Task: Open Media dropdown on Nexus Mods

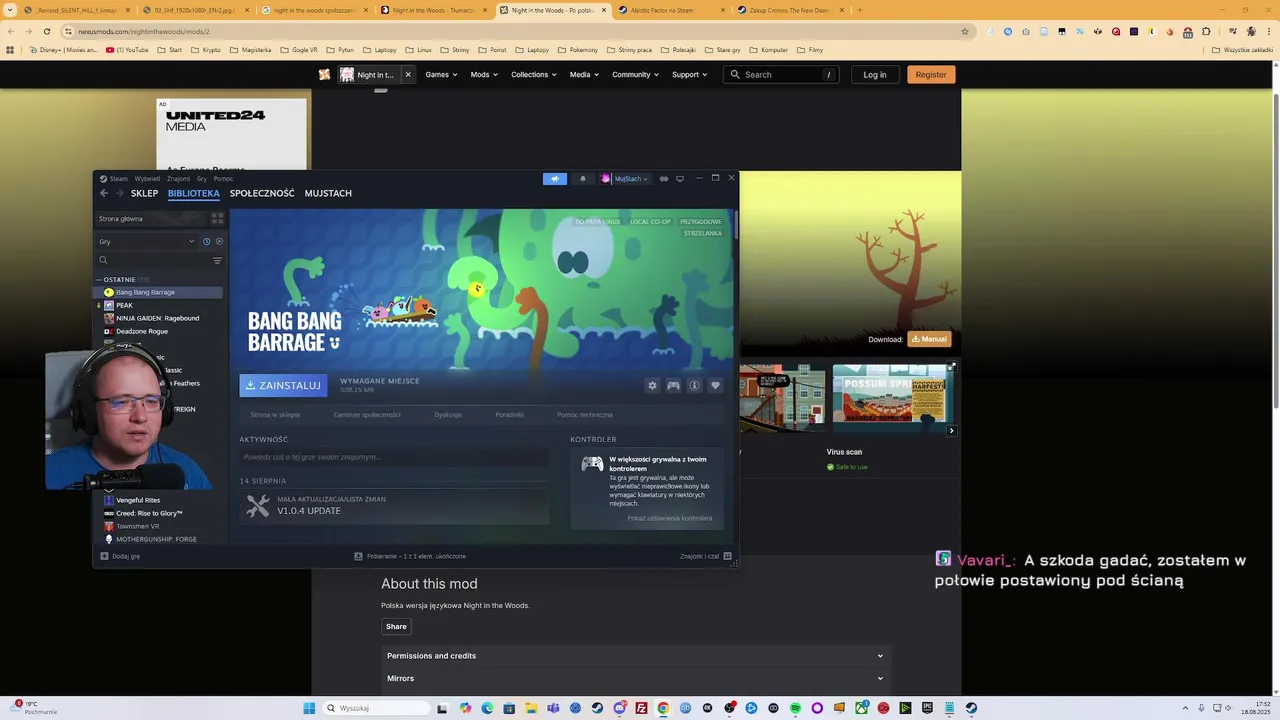Action: click(584, 74)
